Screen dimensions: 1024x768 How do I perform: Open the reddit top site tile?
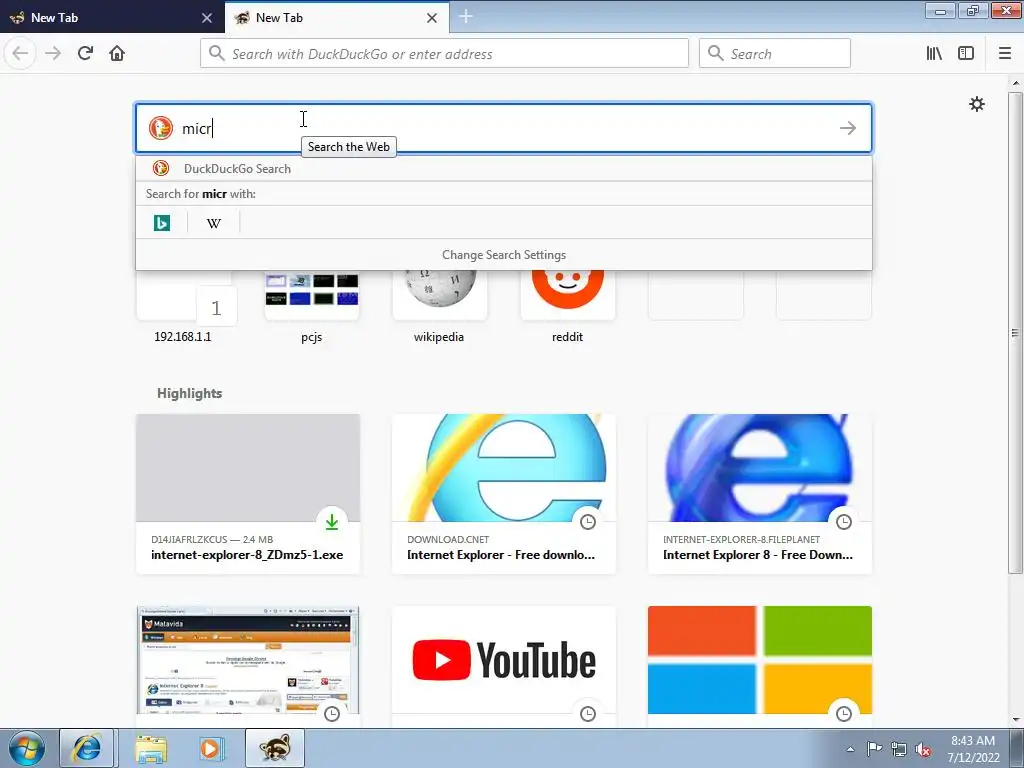[568, 307]
